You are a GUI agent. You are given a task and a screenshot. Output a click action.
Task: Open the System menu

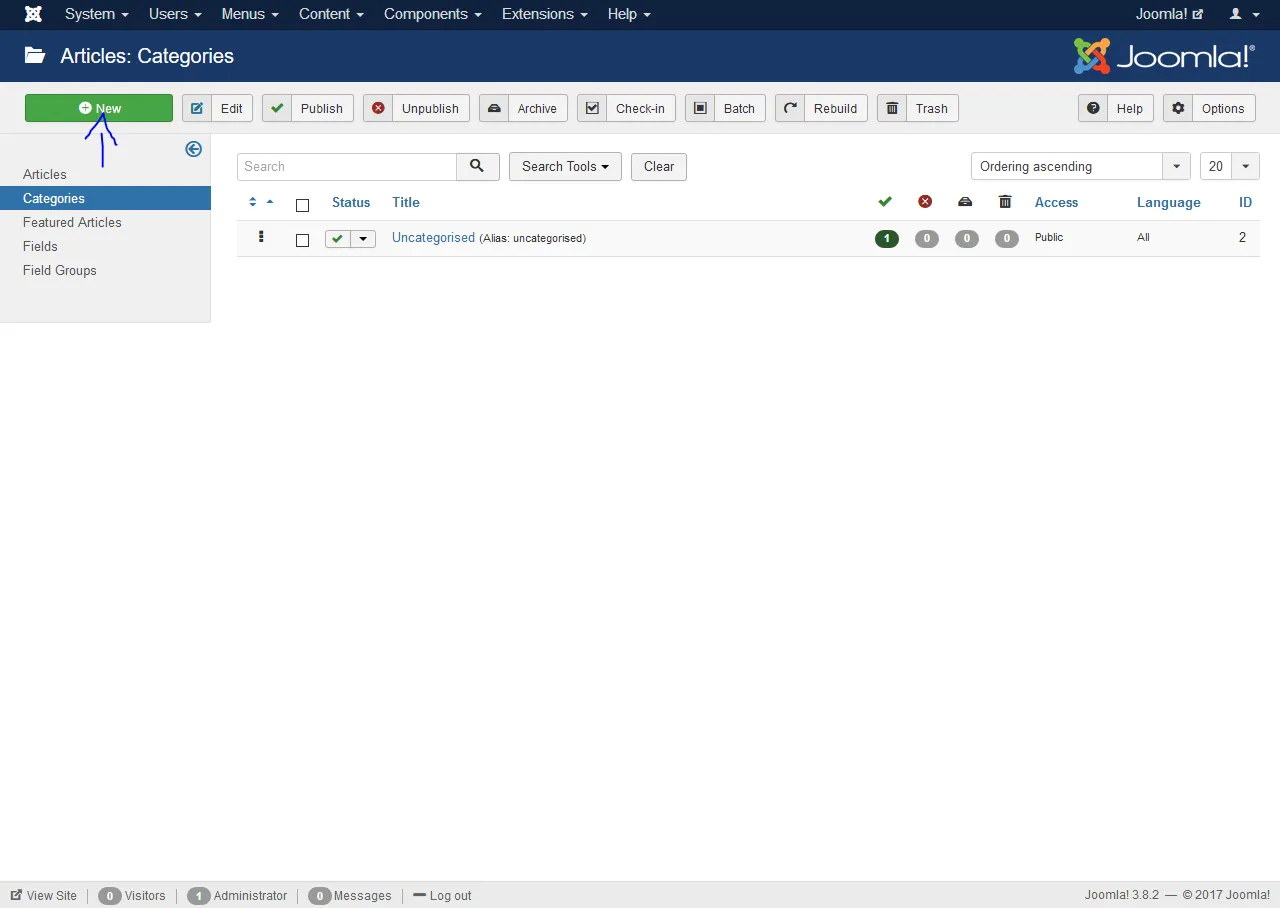point(96,14)
